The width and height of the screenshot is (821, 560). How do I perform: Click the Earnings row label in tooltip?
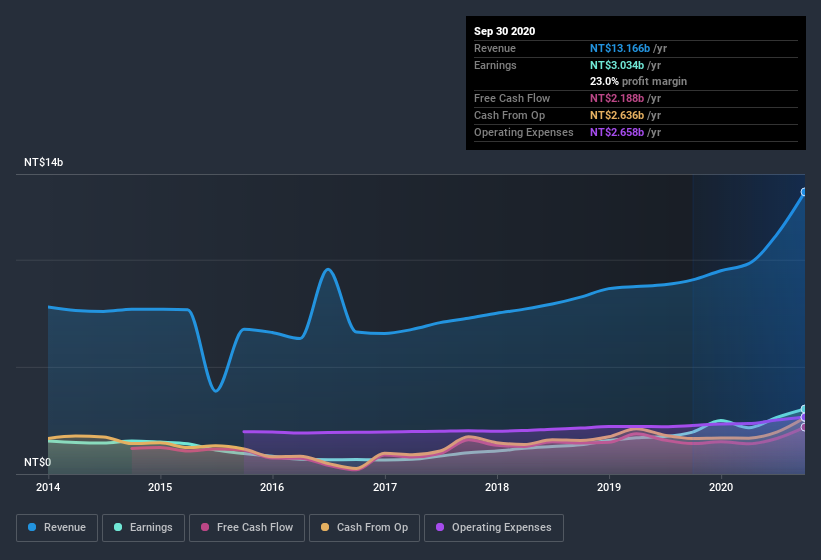coord(495,65)
